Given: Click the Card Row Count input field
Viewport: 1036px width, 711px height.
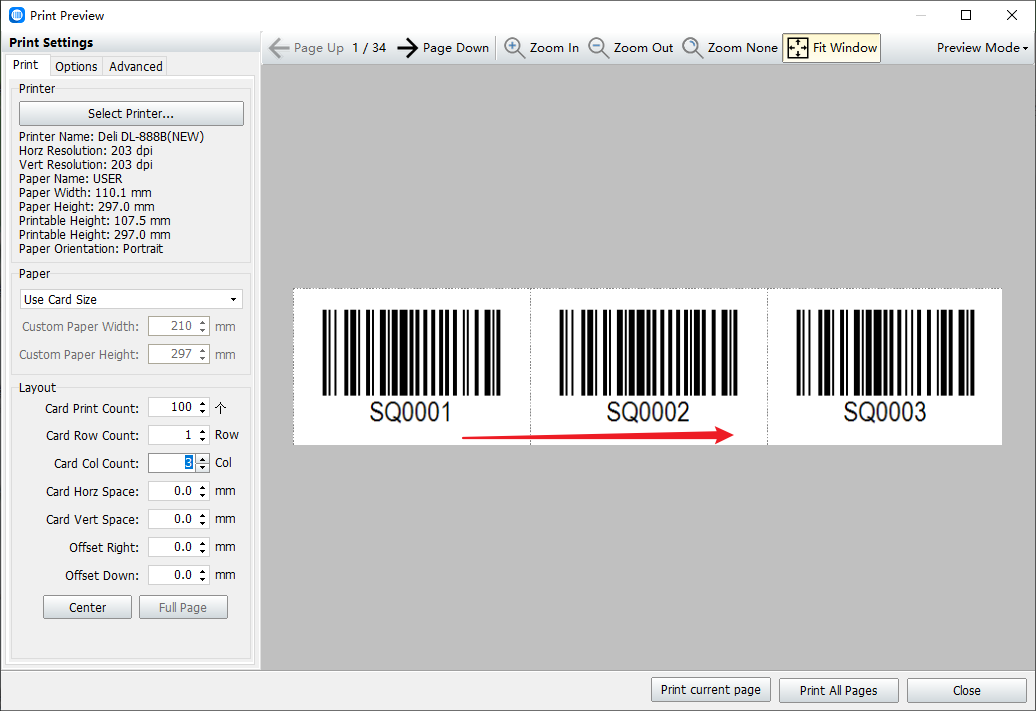Looking at the screenshot, I should point(172,435).
